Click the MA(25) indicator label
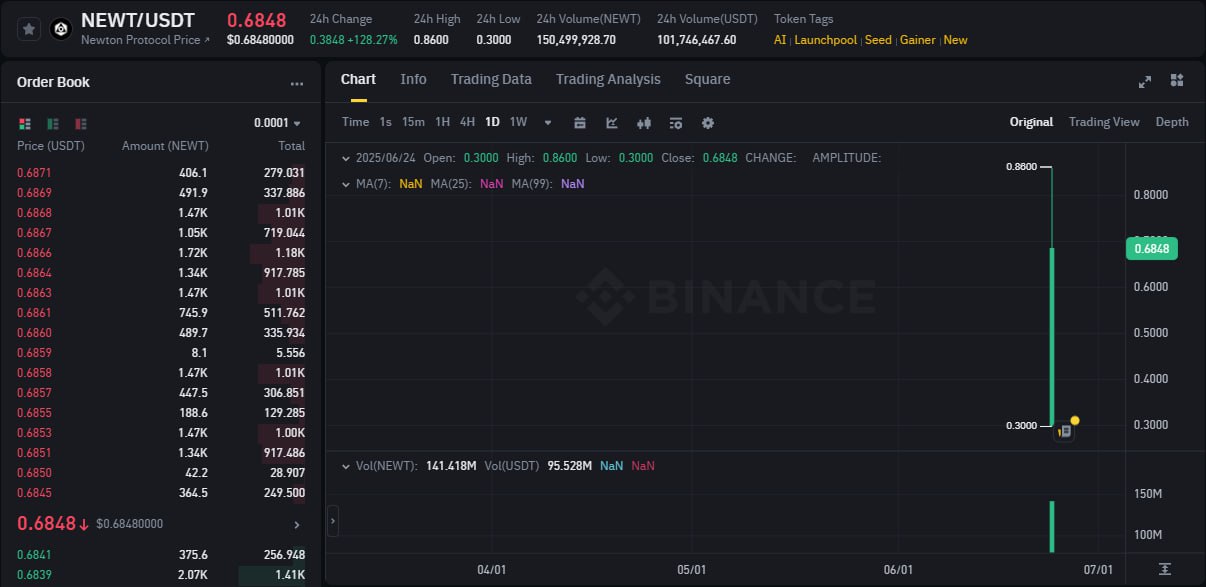 coord(452,184)
